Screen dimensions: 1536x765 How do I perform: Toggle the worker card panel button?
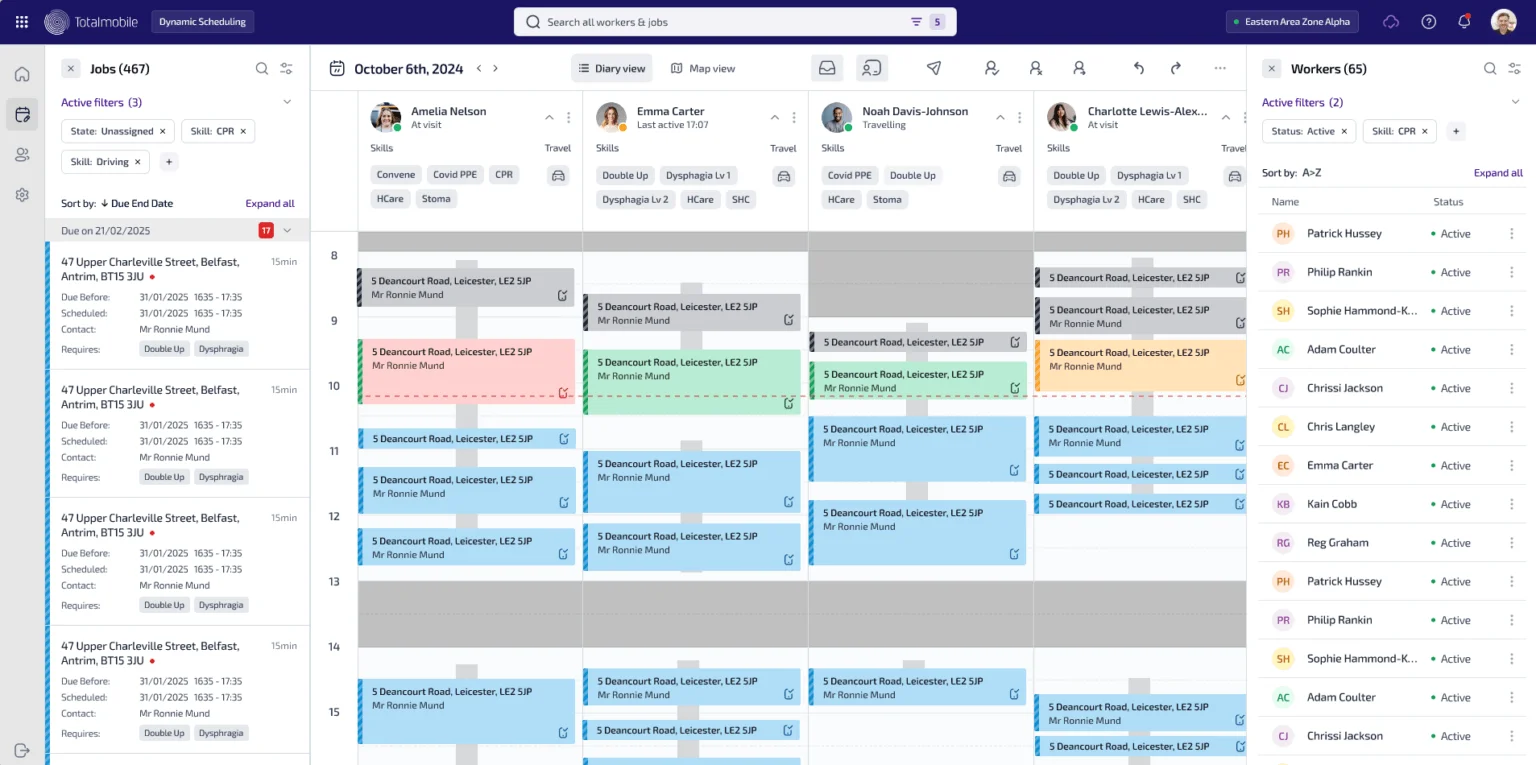coord(872,68)
